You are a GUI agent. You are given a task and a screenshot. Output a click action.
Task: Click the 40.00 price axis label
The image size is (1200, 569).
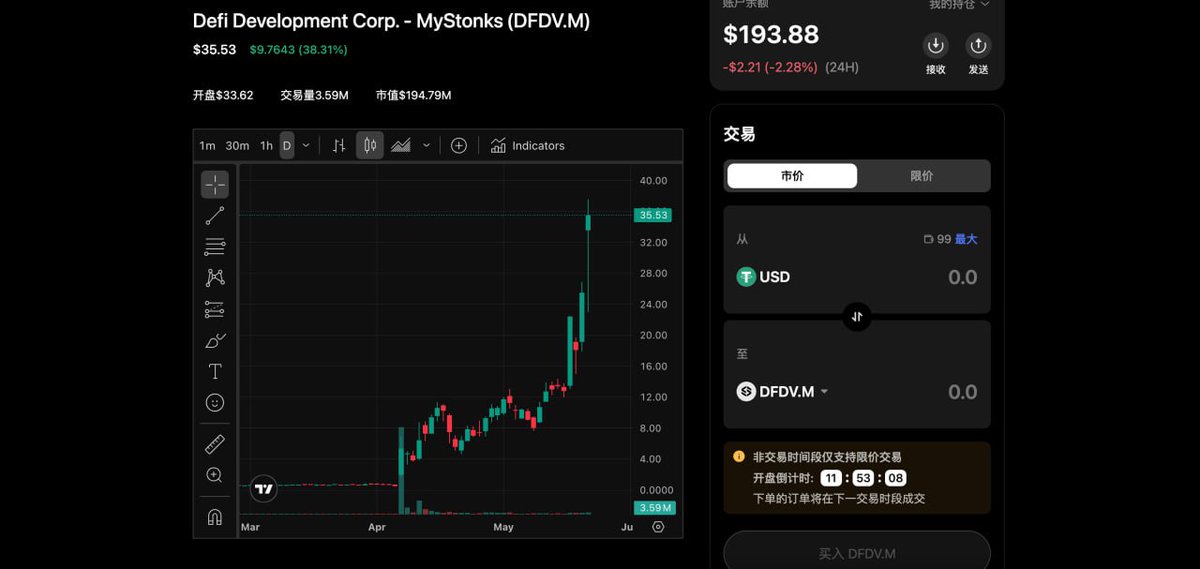(x=653, y=181)
